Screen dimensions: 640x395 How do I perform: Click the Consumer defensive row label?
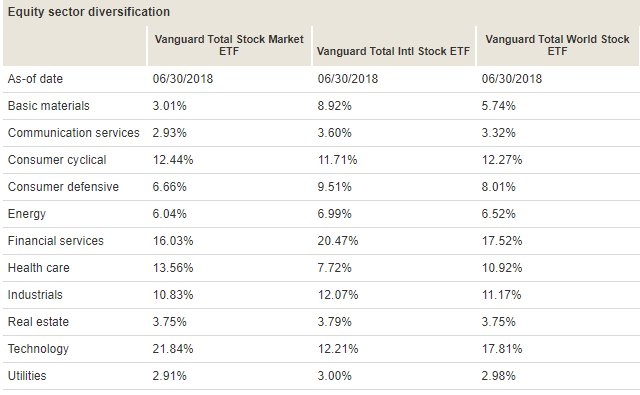tap(63, 187)
